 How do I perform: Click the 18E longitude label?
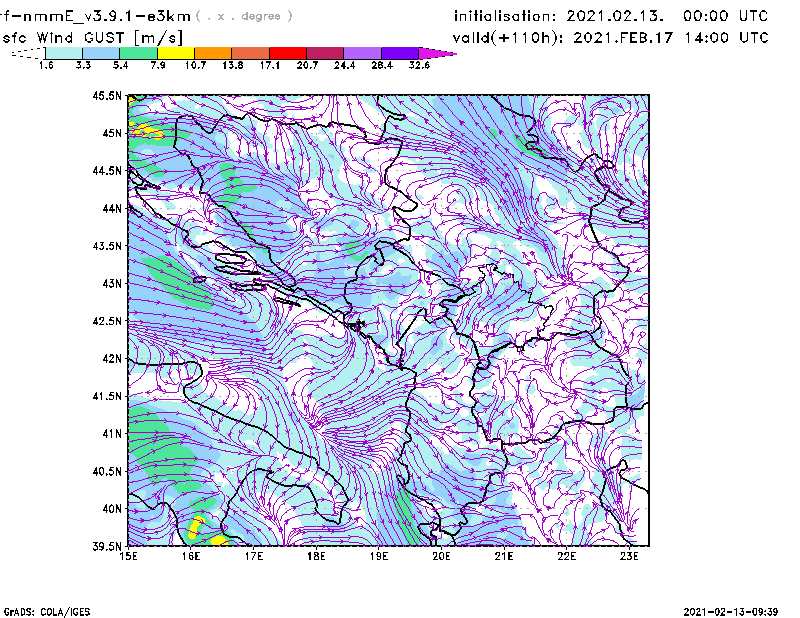(316, 556)
